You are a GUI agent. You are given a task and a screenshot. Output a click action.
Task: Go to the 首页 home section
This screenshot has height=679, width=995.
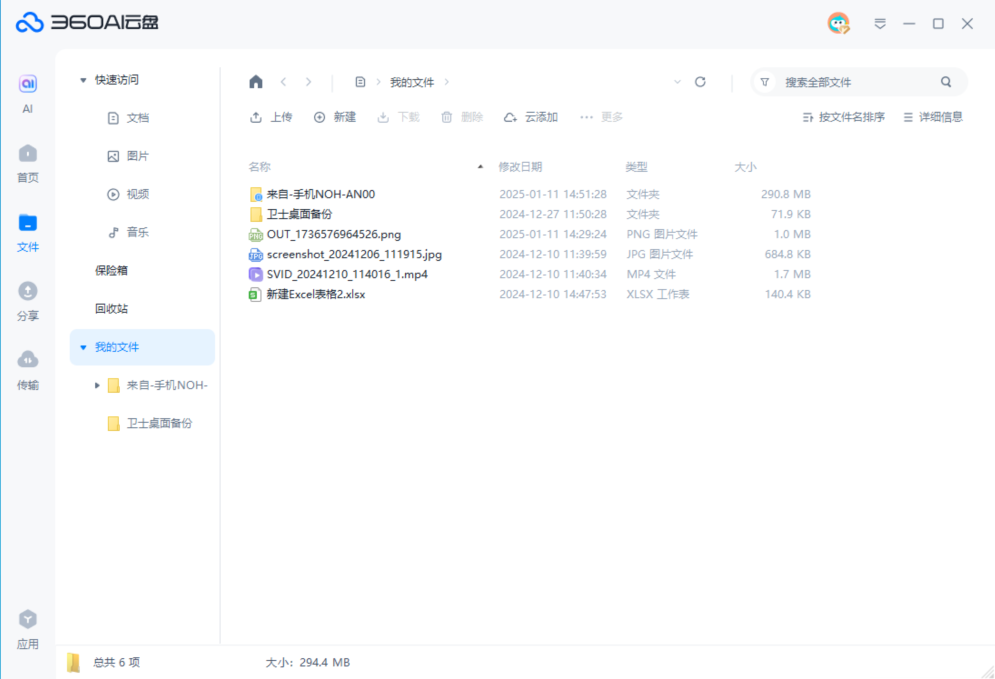(27, 163)
